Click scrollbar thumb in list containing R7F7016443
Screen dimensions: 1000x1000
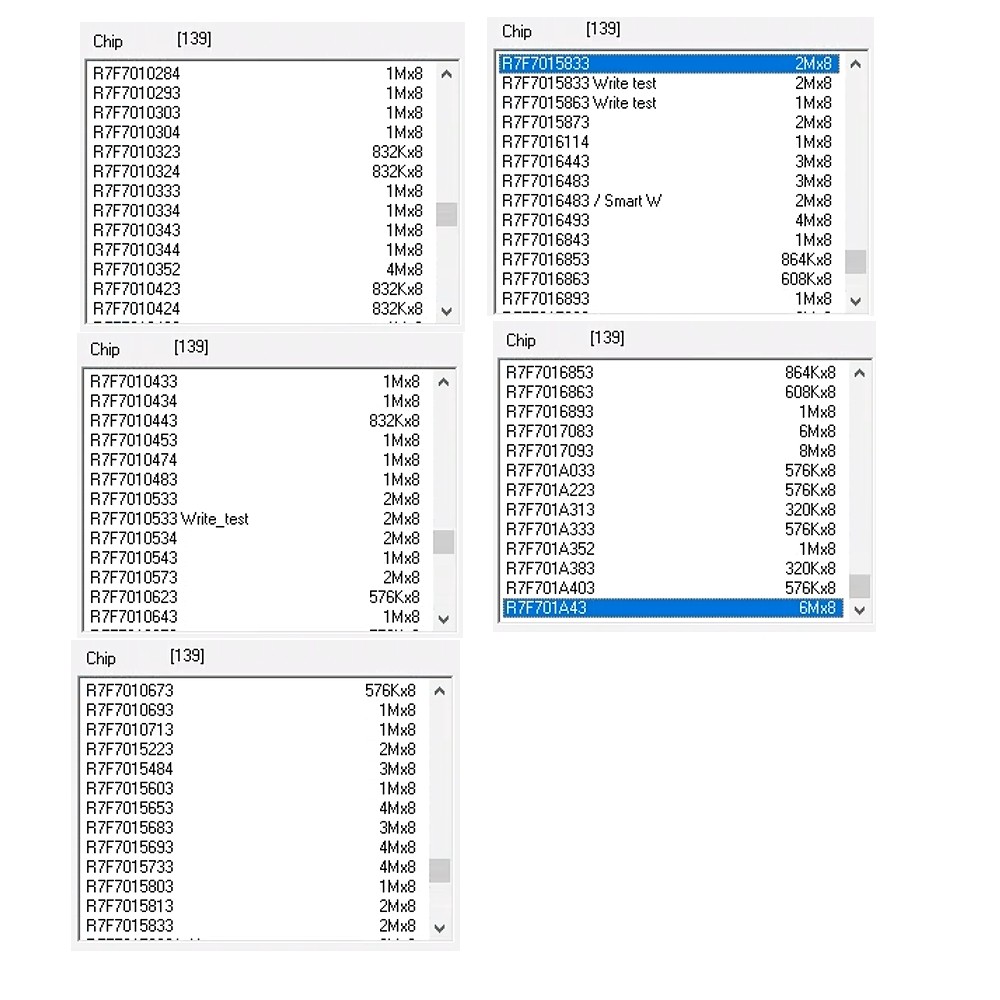(855, 261)
